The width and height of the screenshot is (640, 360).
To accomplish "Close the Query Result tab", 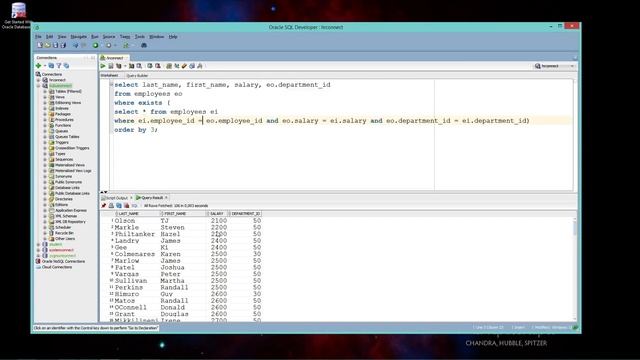I will [167, 198].
